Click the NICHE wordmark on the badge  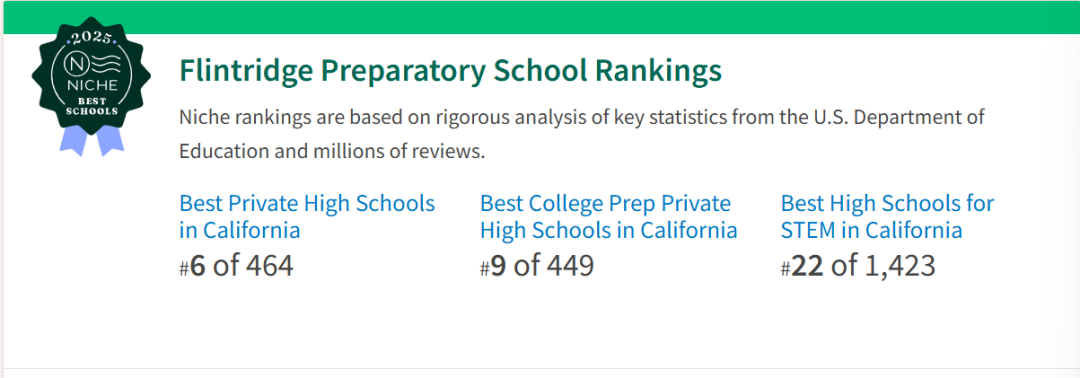(x=90, y=86)
